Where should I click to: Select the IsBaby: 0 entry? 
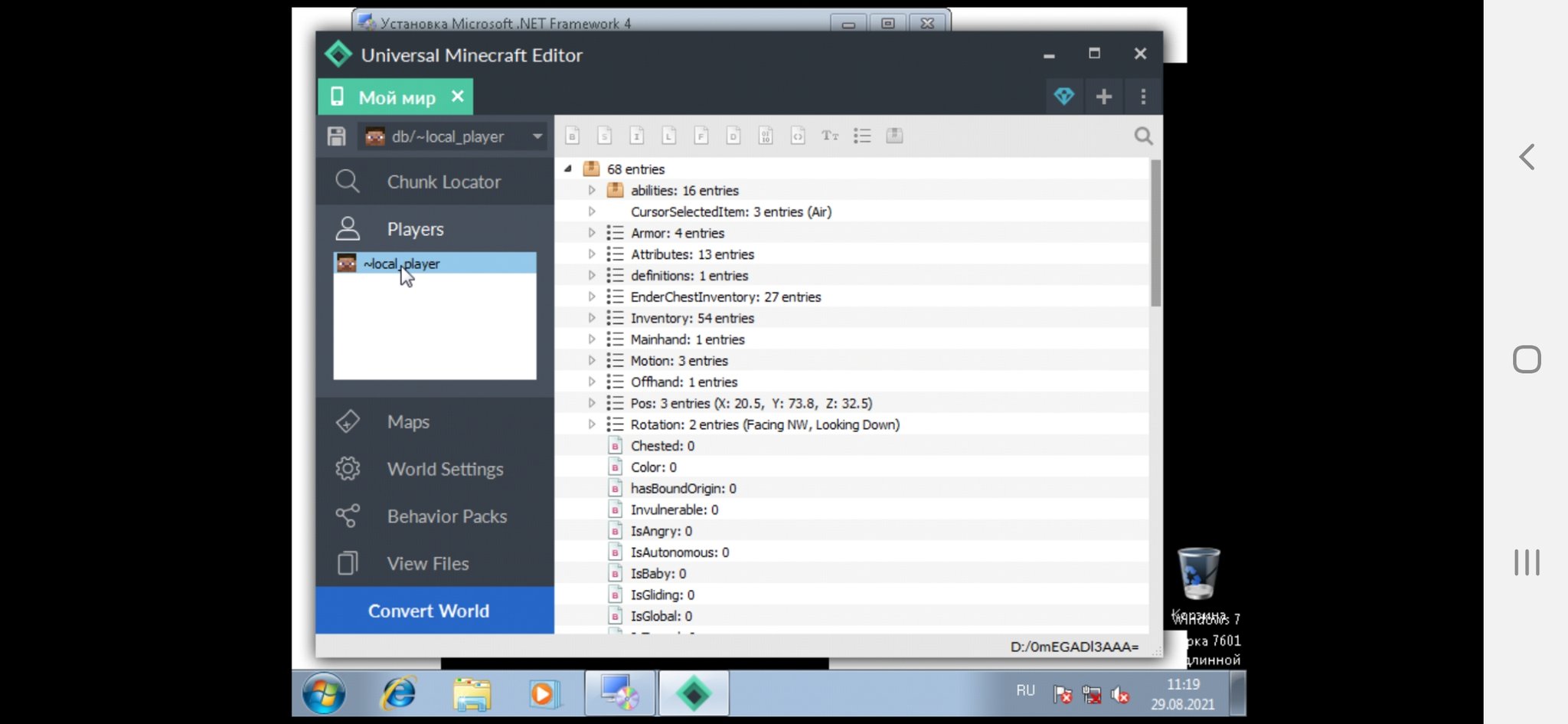pos(658,574)
